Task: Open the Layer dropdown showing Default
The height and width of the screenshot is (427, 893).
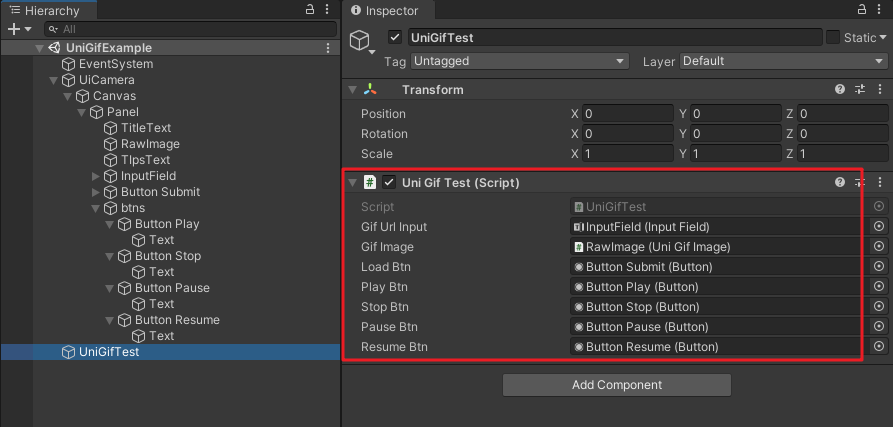Action: 783,61
